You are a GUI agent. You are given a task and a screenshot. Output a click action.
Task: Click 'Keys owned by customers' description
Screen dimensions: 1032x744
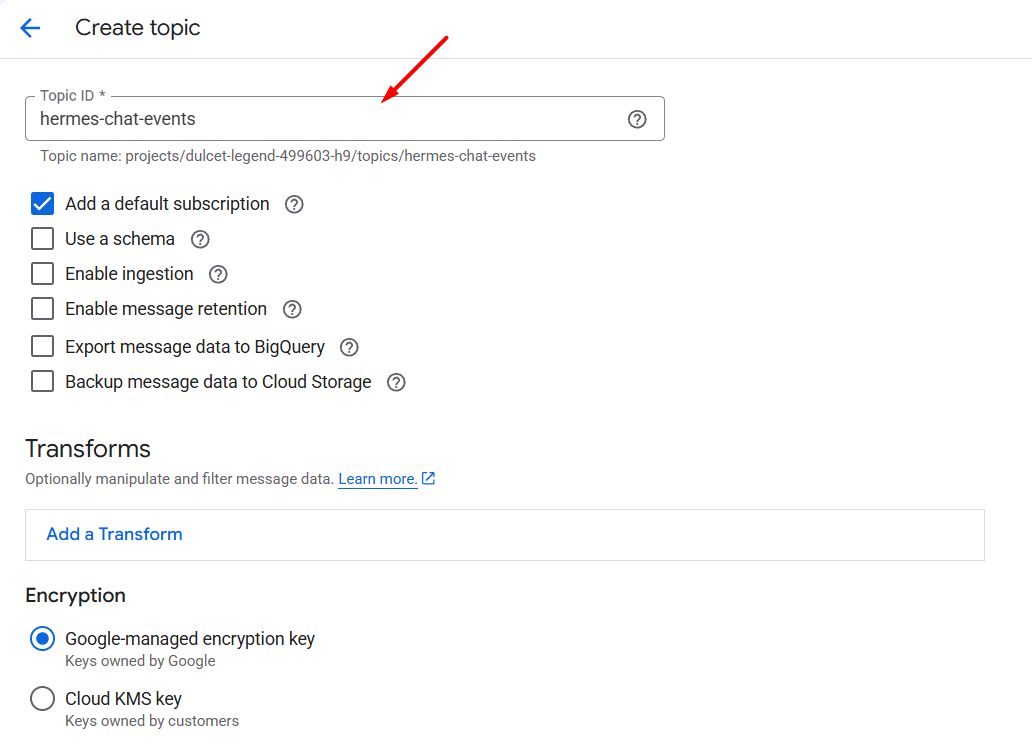152,721
